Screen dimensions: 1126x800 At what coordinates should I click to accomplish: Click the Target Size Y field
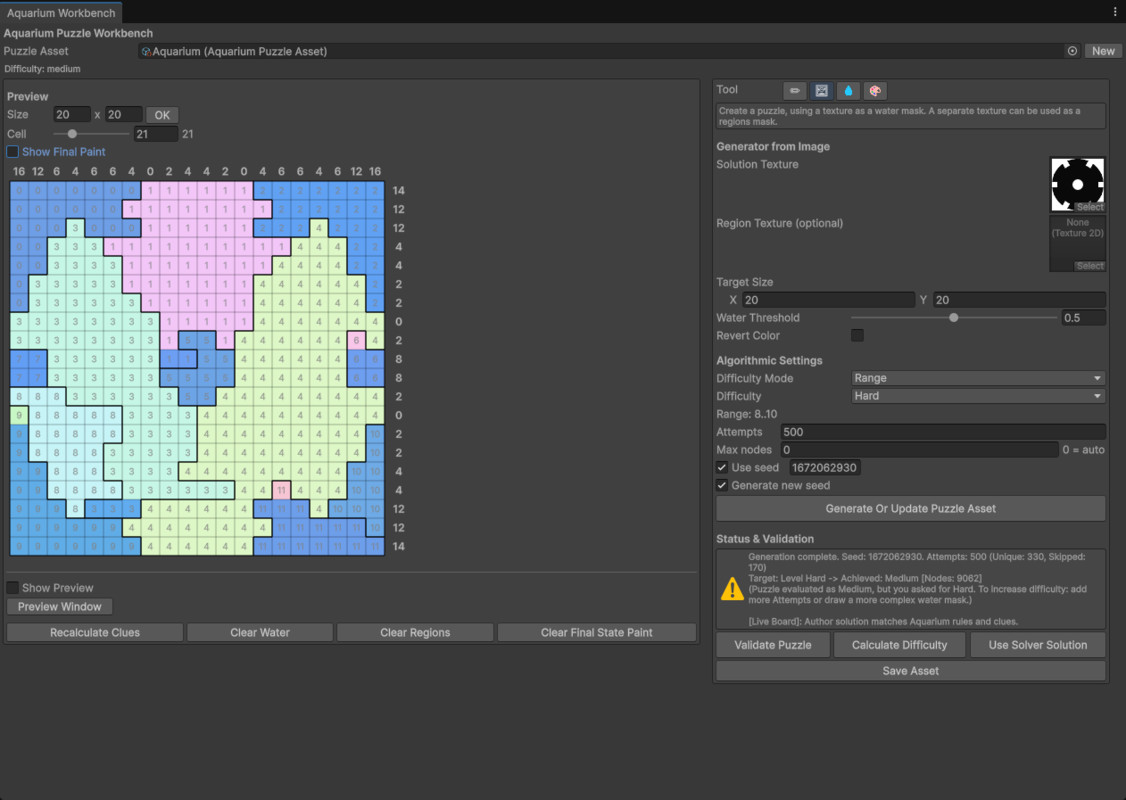click(x=1019, y=299)
